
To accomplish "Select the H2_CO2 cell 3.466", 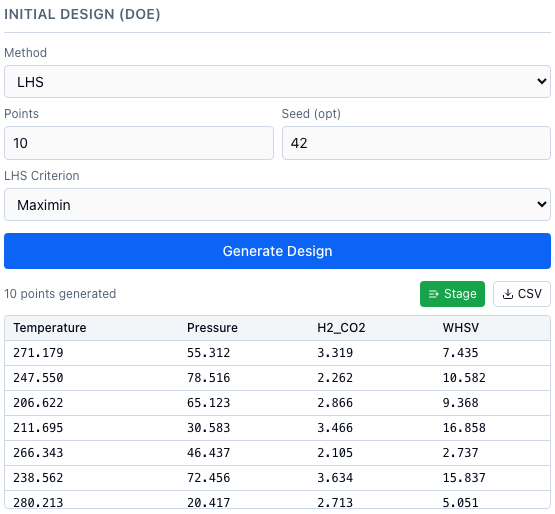I will point(335,428).
